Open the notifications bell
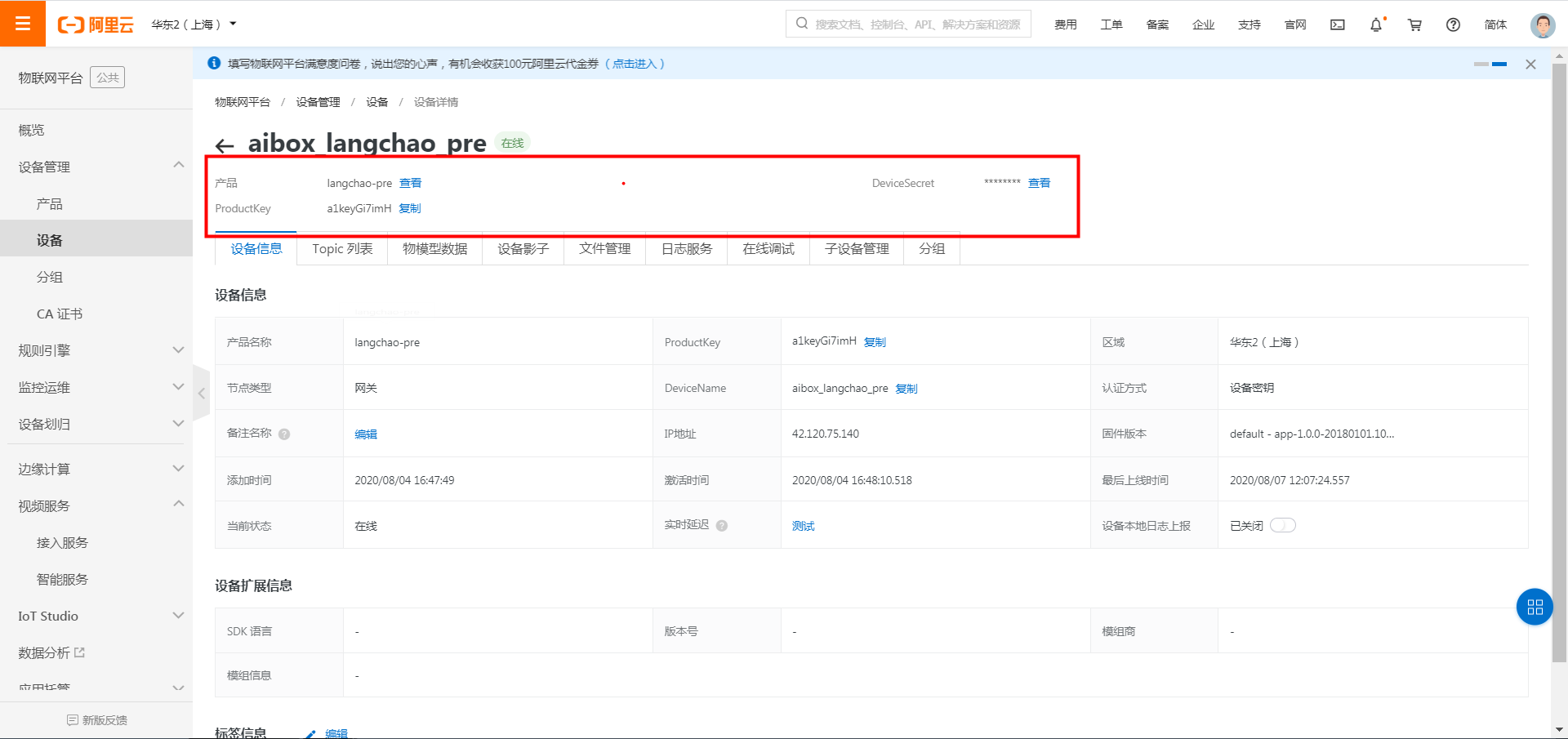1568x739 pixels. point(1376,24)
